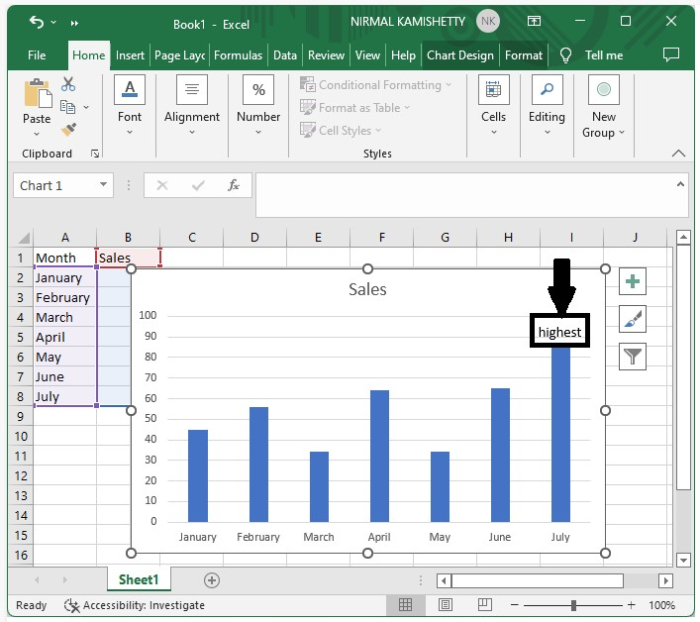Expand the Number group

258,105
